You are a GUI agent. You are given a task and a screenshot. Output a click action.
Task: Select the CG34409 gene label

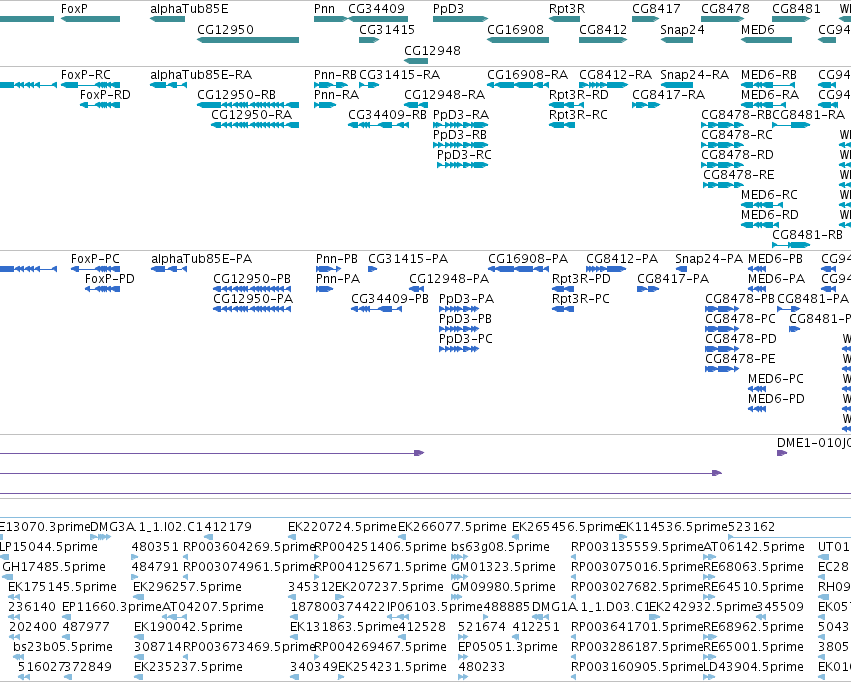pyautogui.click(x=377, y=9)
